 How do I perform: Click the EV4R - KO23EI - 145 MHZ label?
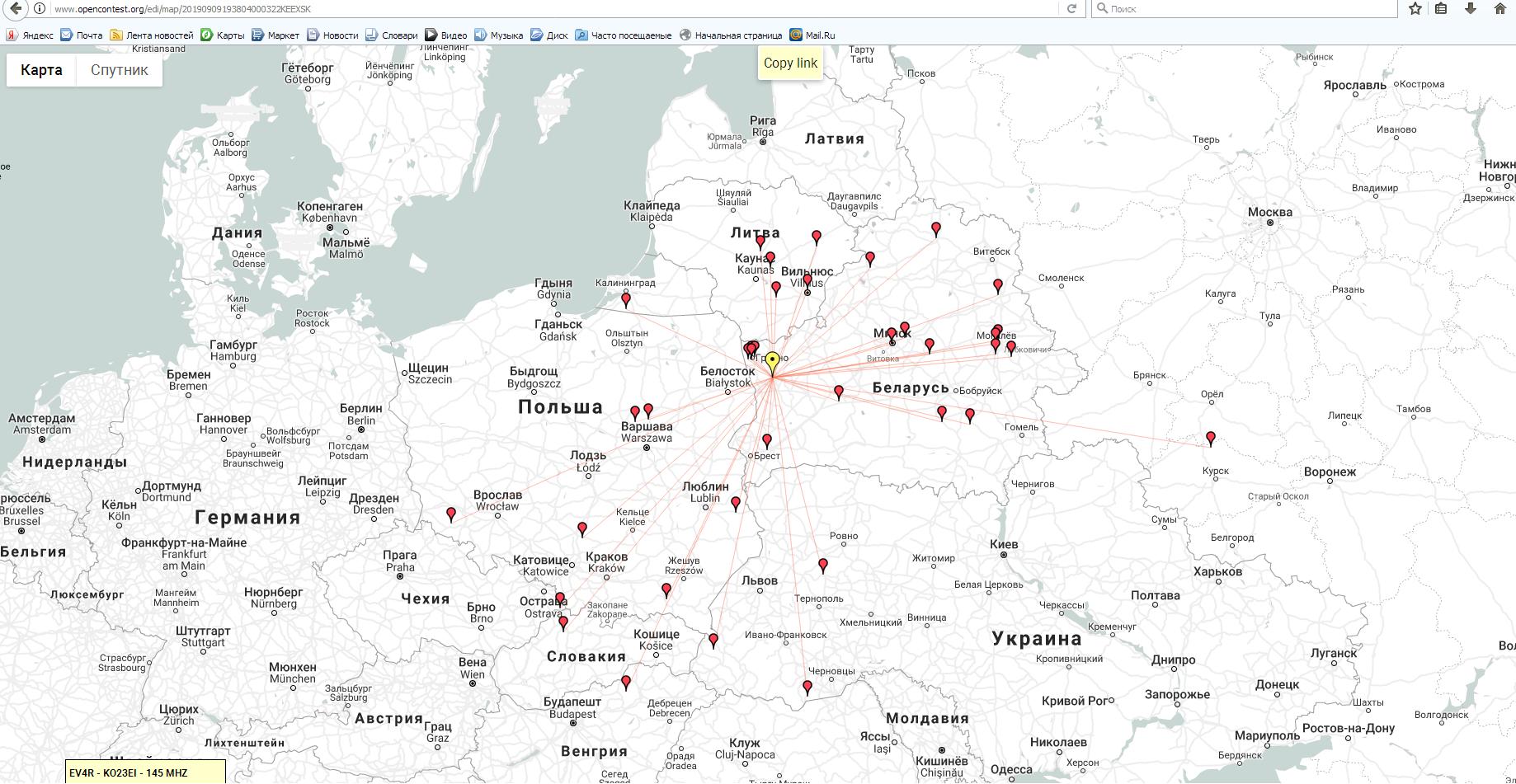145,772
